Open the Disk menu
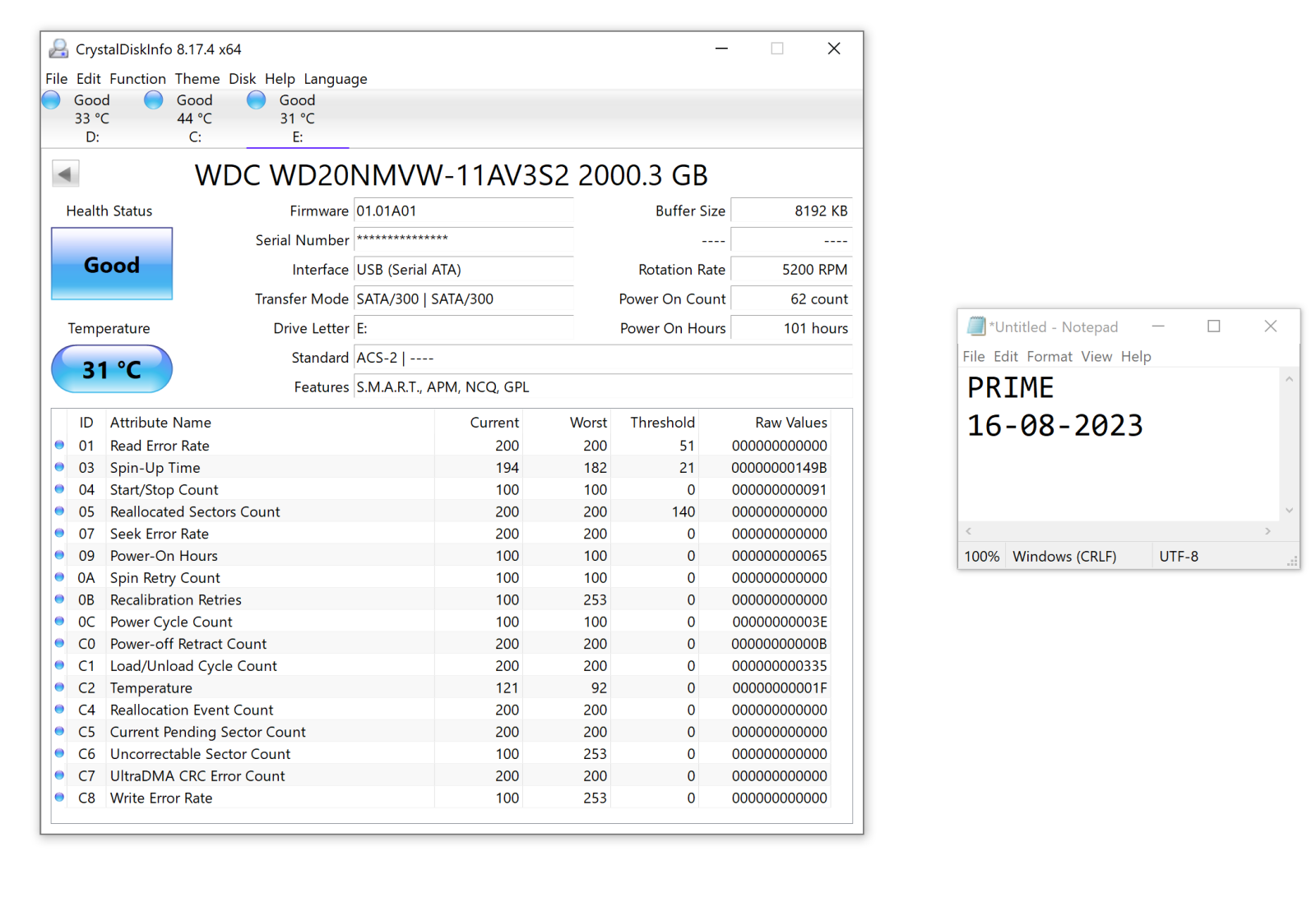Viewport: 1316px width, 907px height. pyautogui.click(x=243, y=79)
